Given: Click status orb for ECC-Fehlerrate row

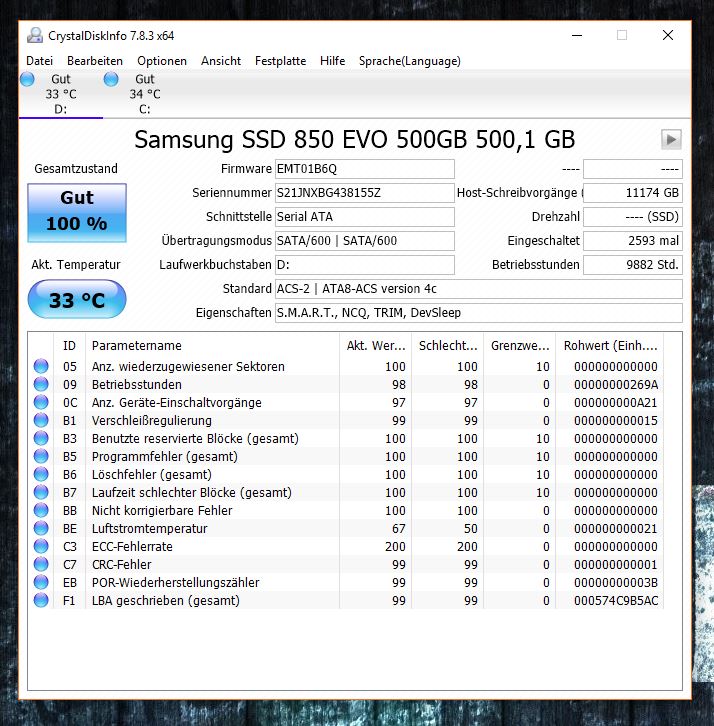Looking at the screenshot, I should (x=41, y=546).
